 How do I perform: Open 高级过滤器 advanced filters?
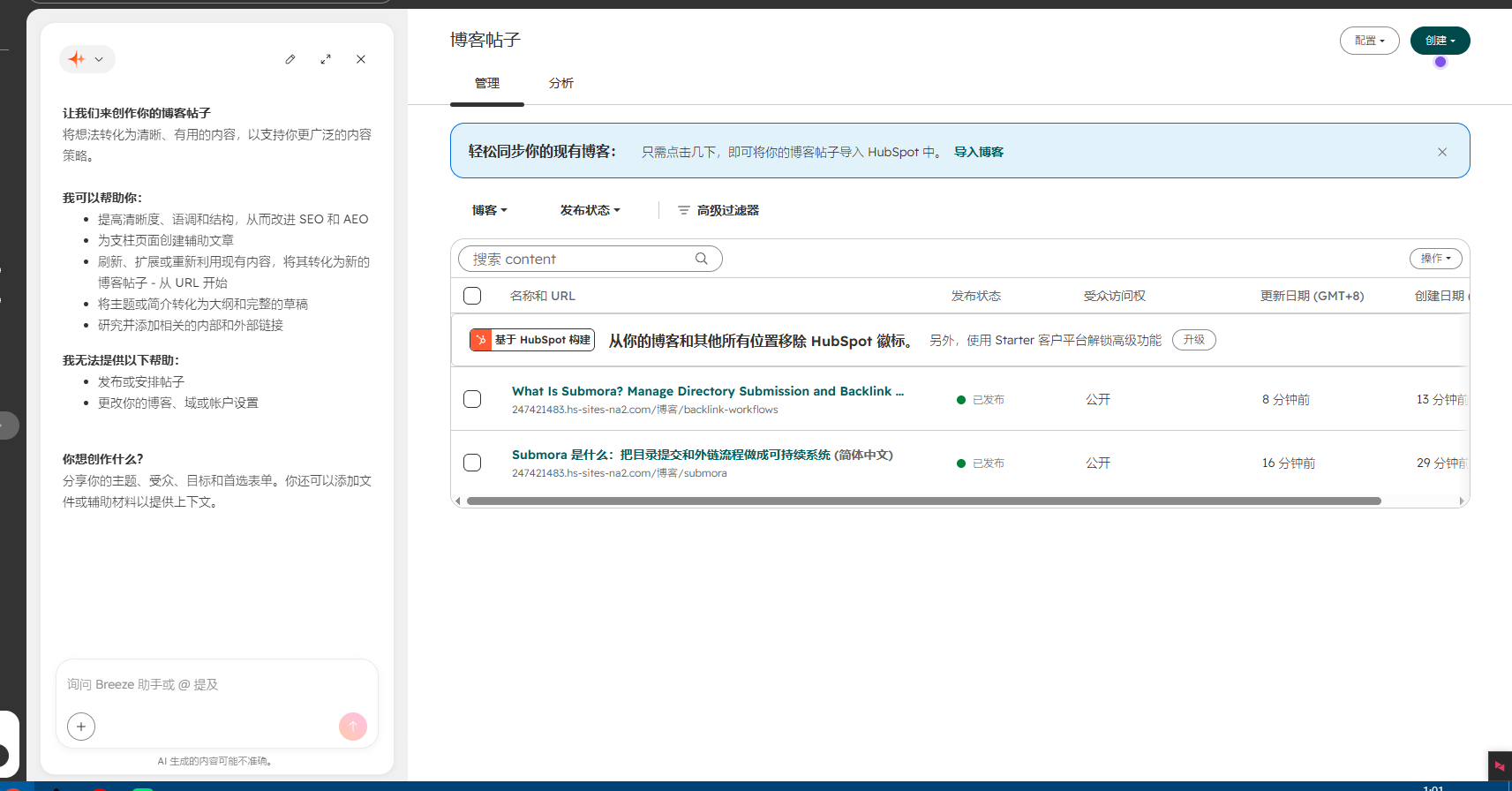point(718,210)
